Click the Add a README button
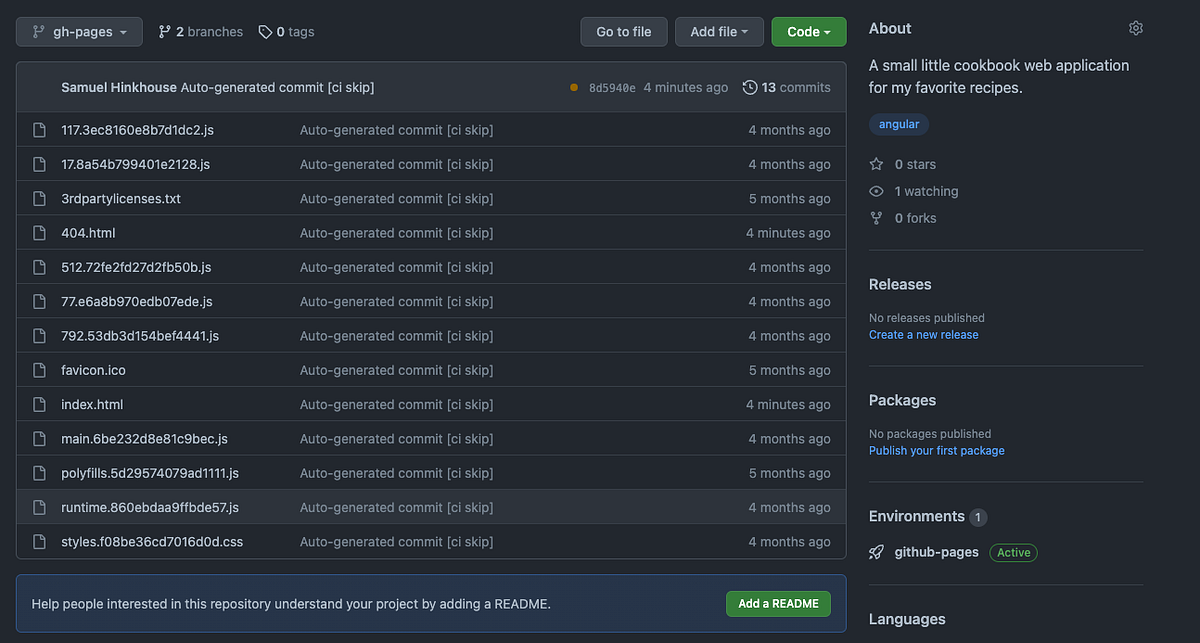 click(778, 603)
